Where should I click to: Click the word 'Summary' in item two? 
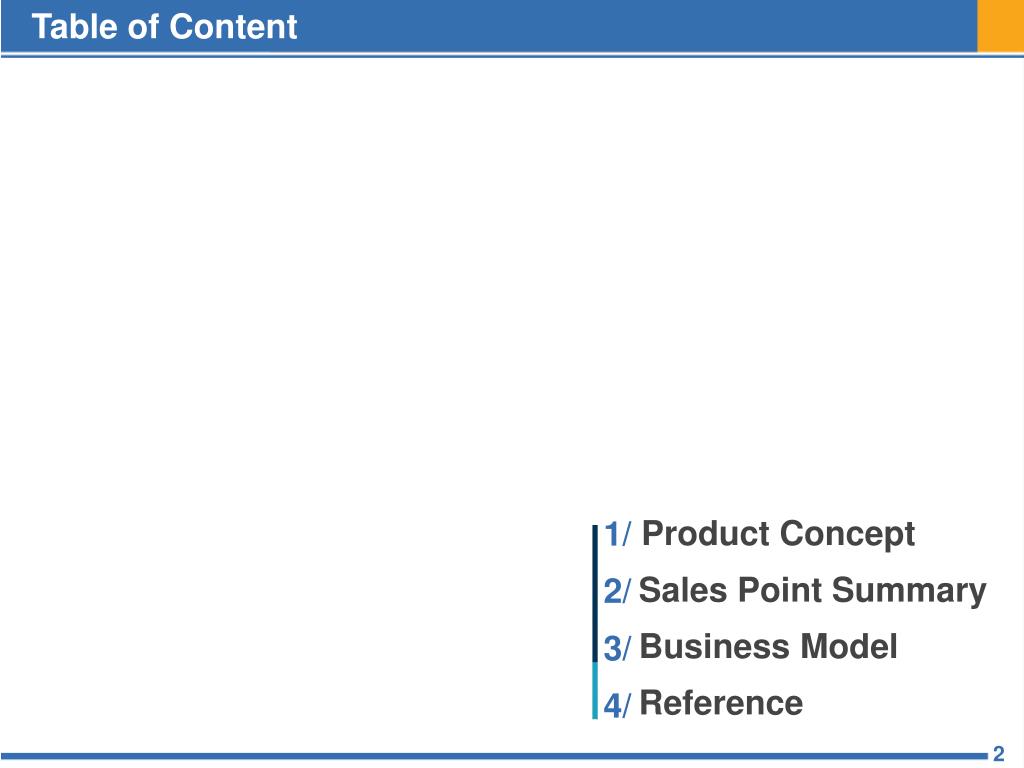pos(909,591)
